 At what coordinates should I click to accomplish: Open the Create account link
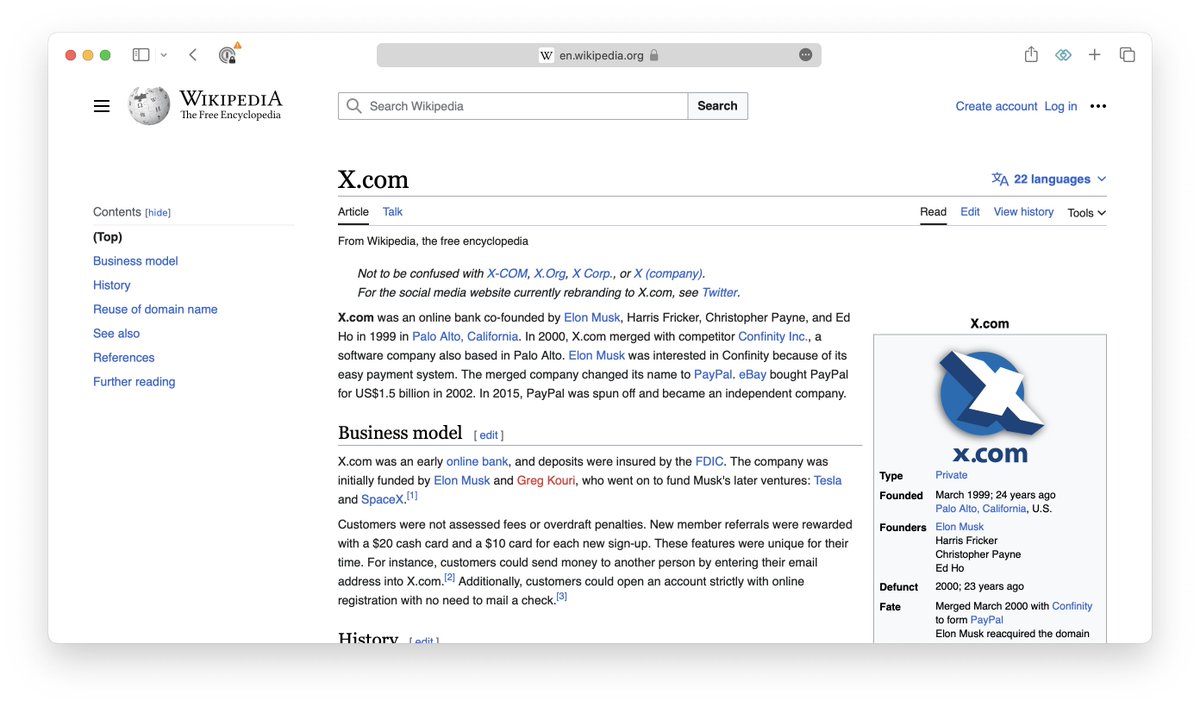[x=996, y=106]
